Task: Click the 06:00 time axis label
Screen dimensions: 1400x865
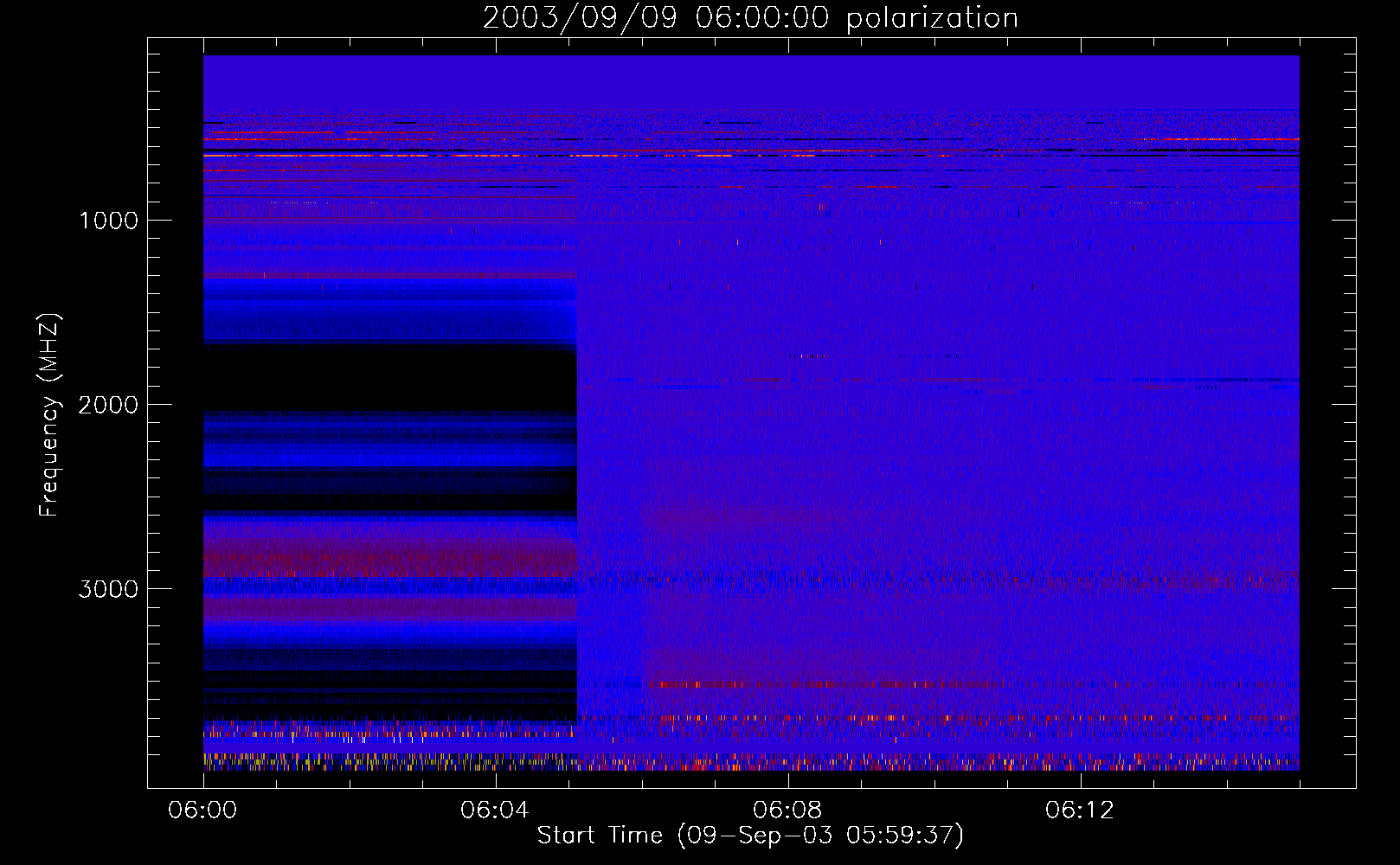Action: 202,811
